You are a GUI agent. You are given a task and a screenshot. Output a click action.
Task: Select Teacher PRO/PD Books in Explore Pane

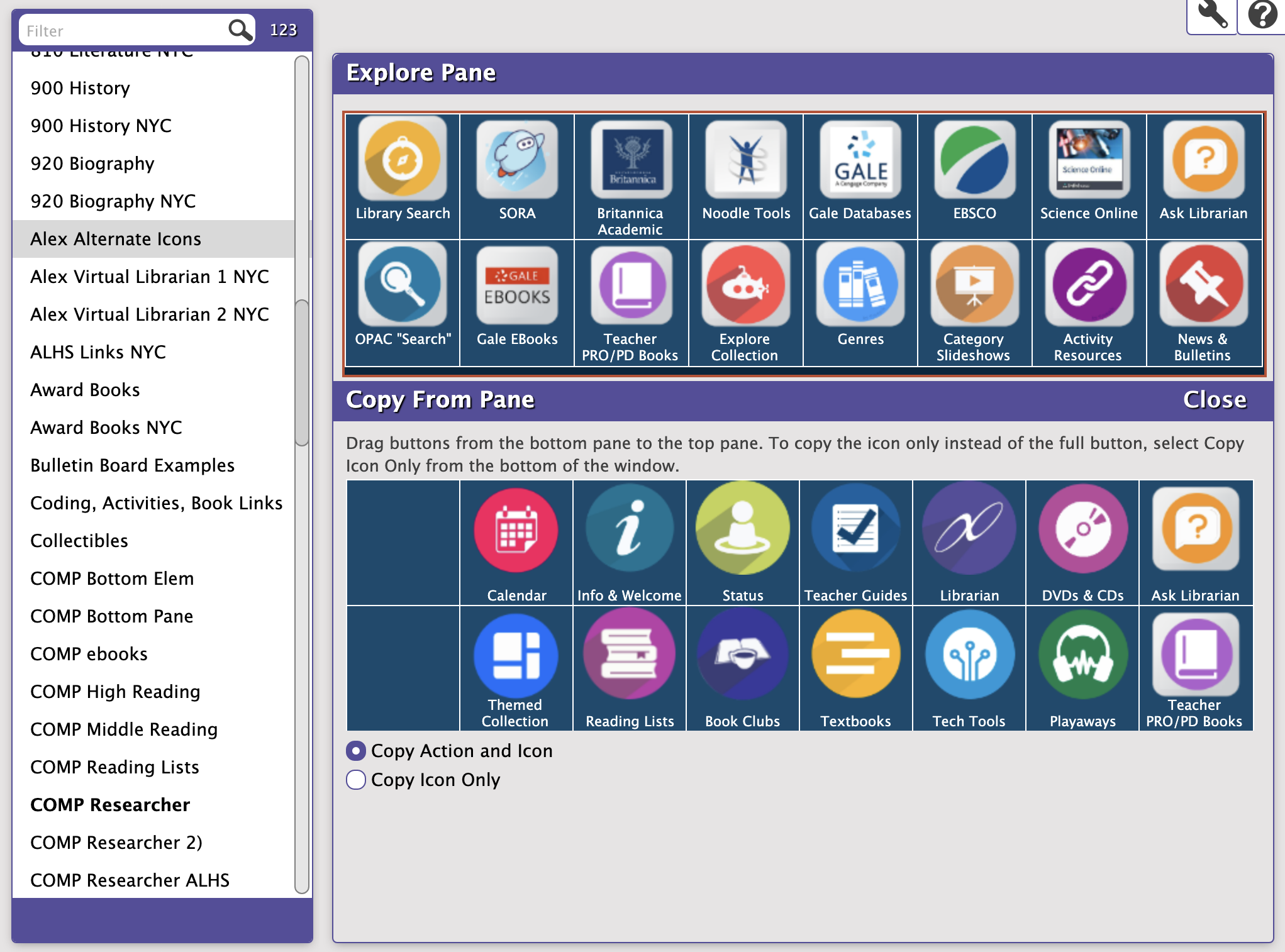(x=631, y=285)
